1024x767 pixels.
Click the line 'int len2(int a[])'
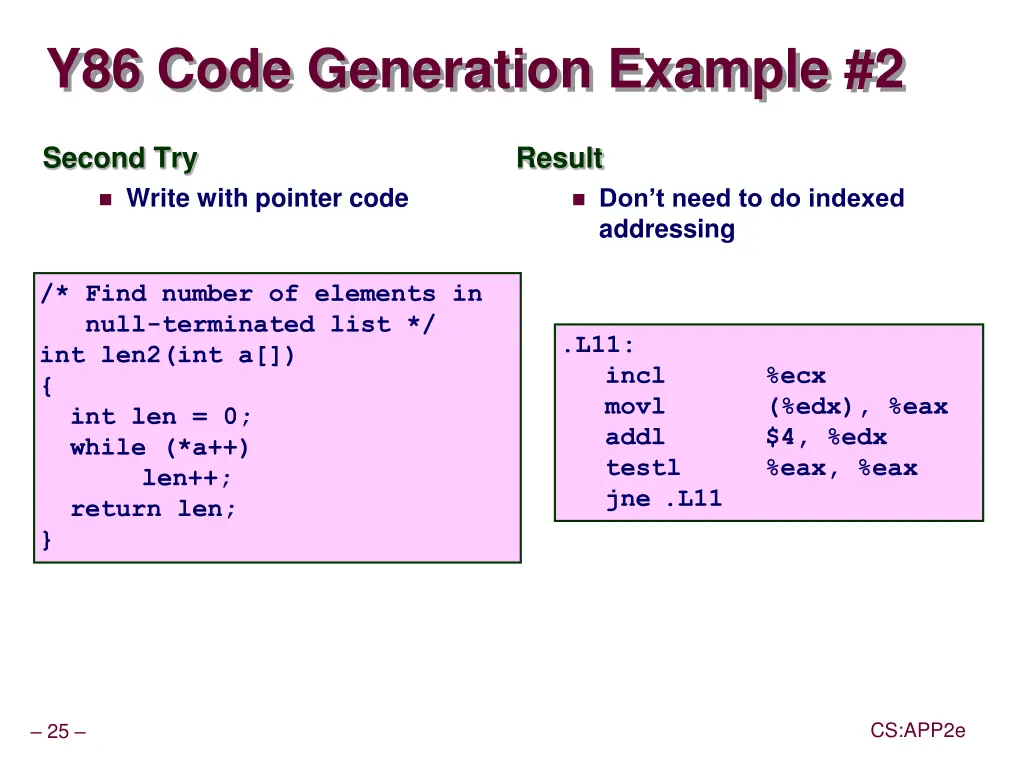tap(167, 355)
